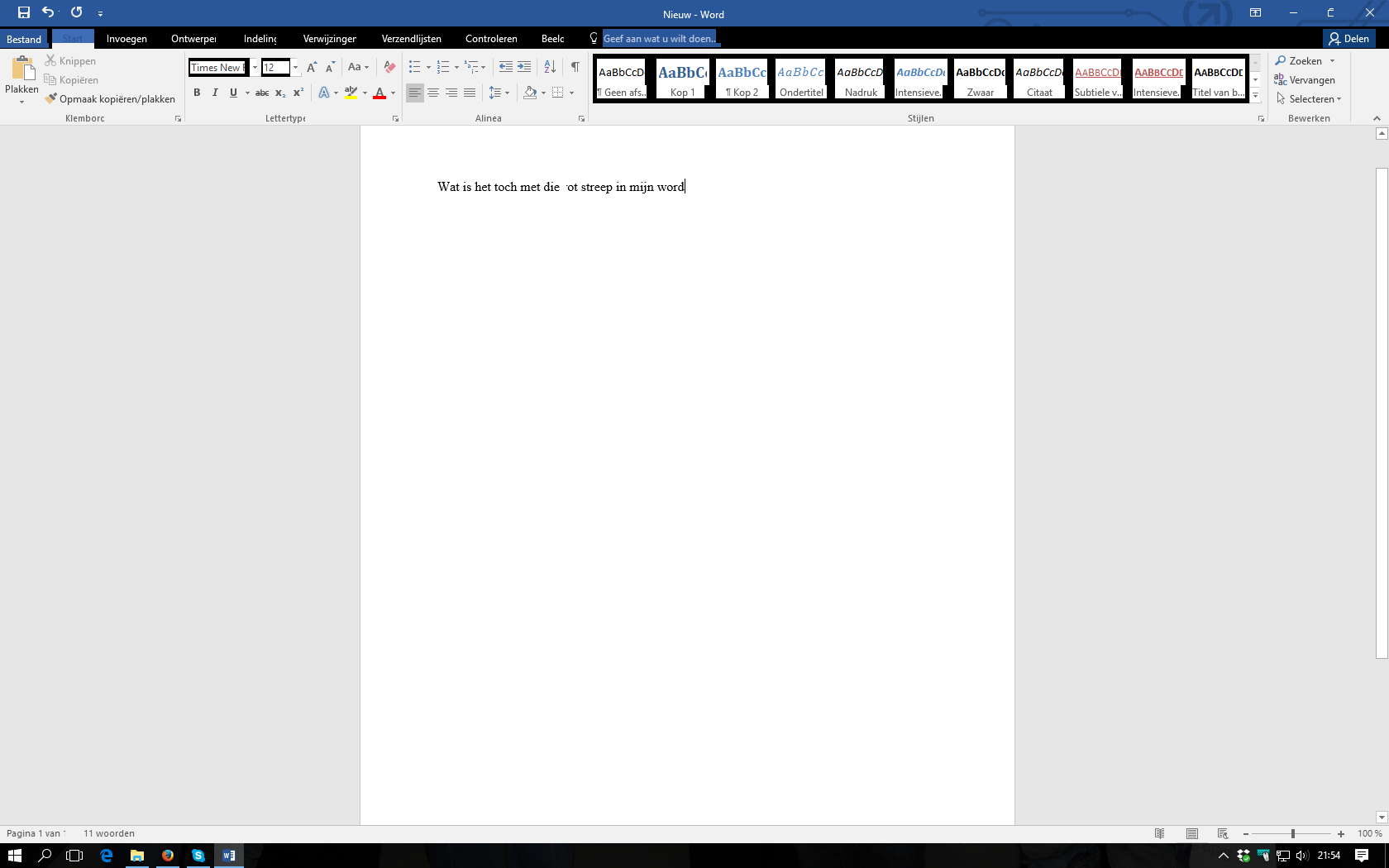
Task: Click the Vervangen button
Action: [1305, 80]
